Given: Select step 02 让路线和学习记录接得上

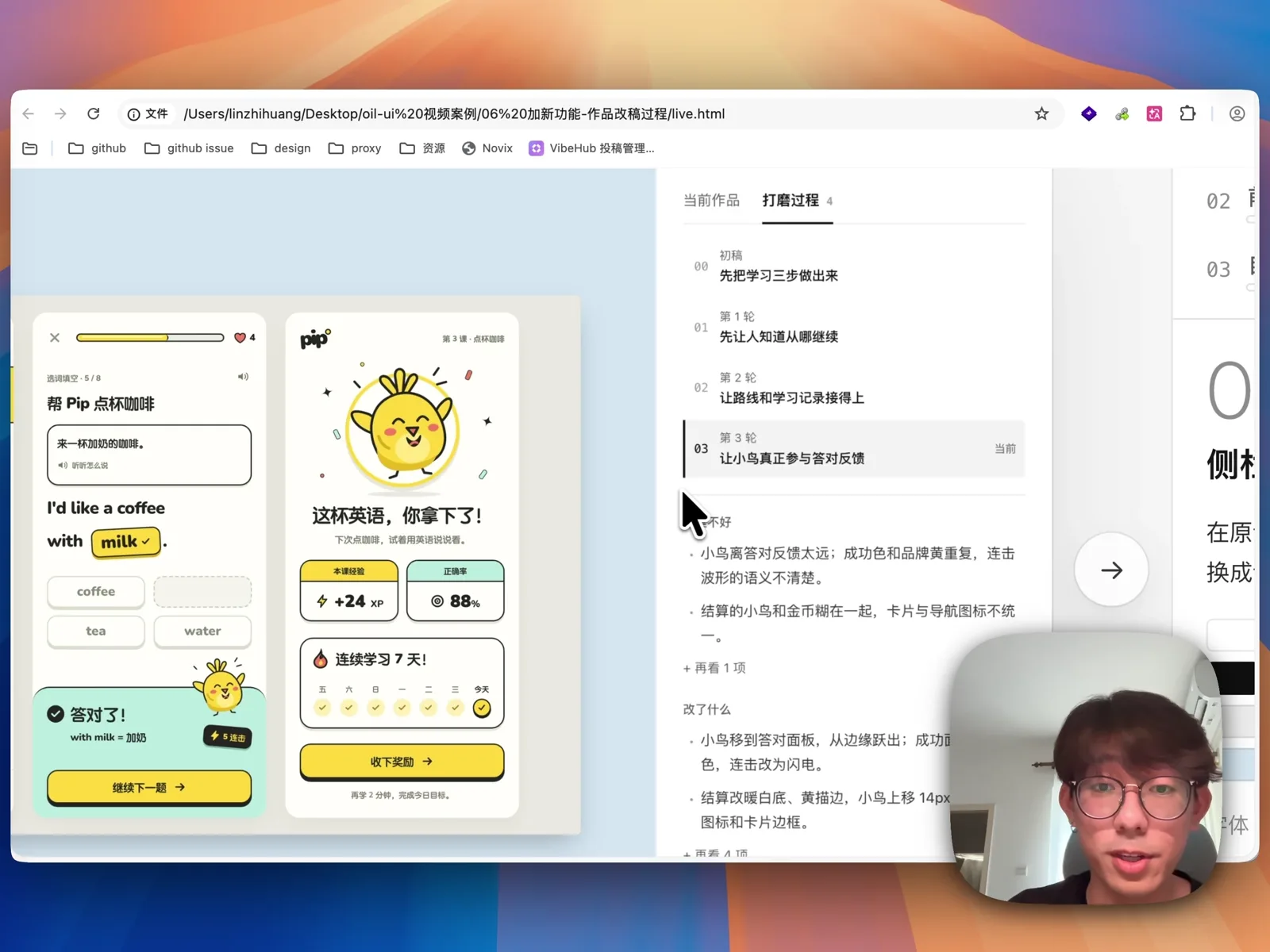Looking at the screenshot, I should click(853, 388).
